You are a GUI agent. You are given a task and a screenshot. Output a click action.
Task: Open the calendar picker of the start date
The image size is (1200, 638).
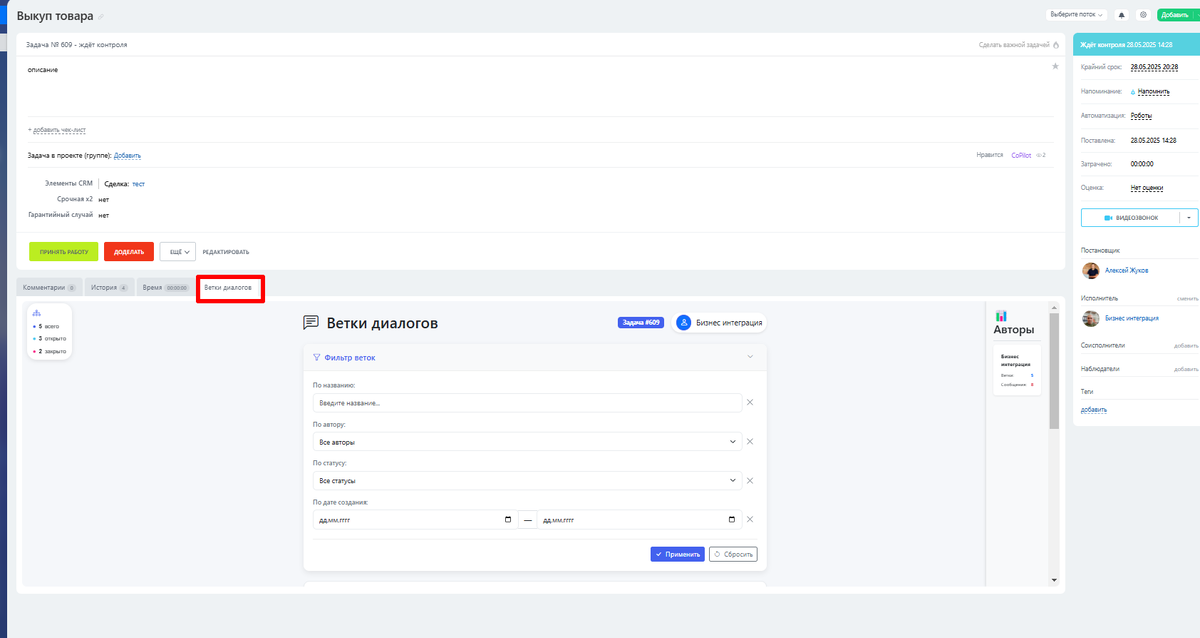pyautogui.click(x=508, y=520)
